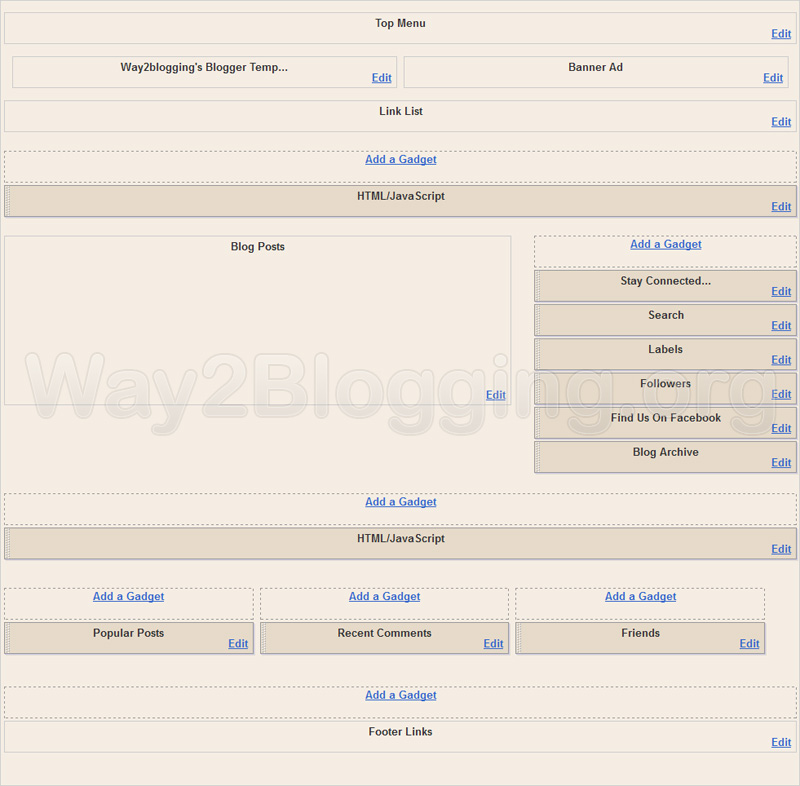Edit the Find Us On Facebook gadget

click(x=781, y=428)
